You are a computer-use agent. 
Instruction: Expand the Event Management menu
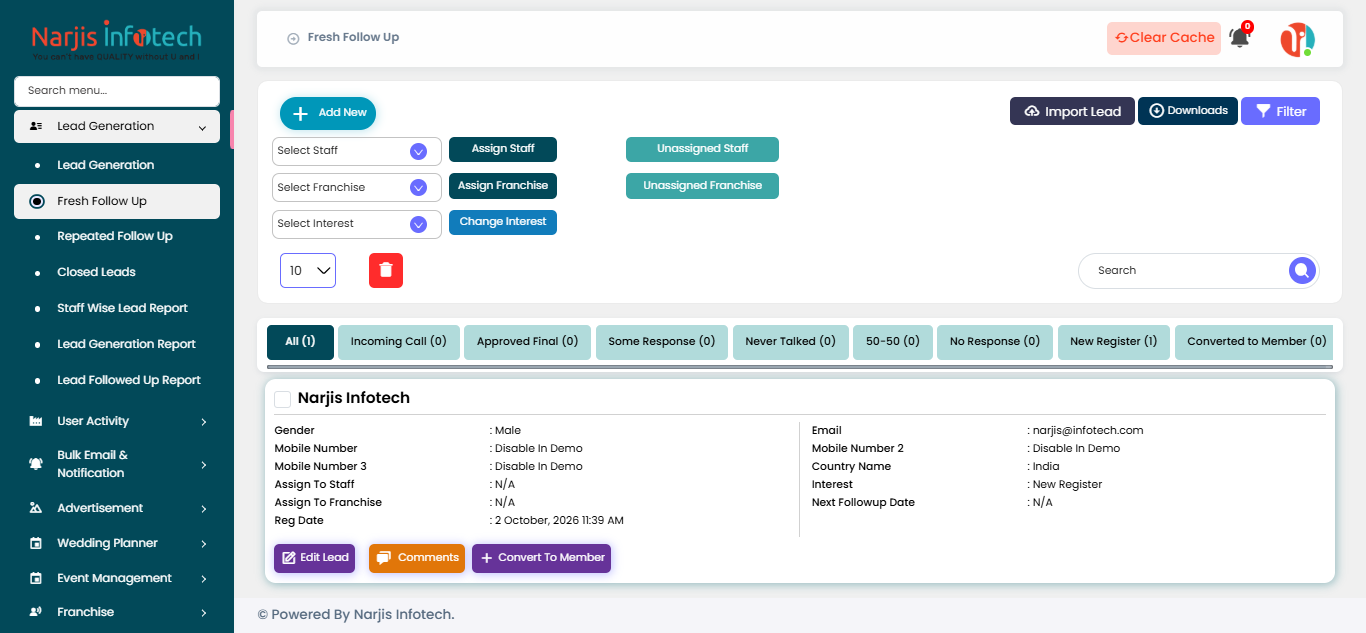coord(203,579)
